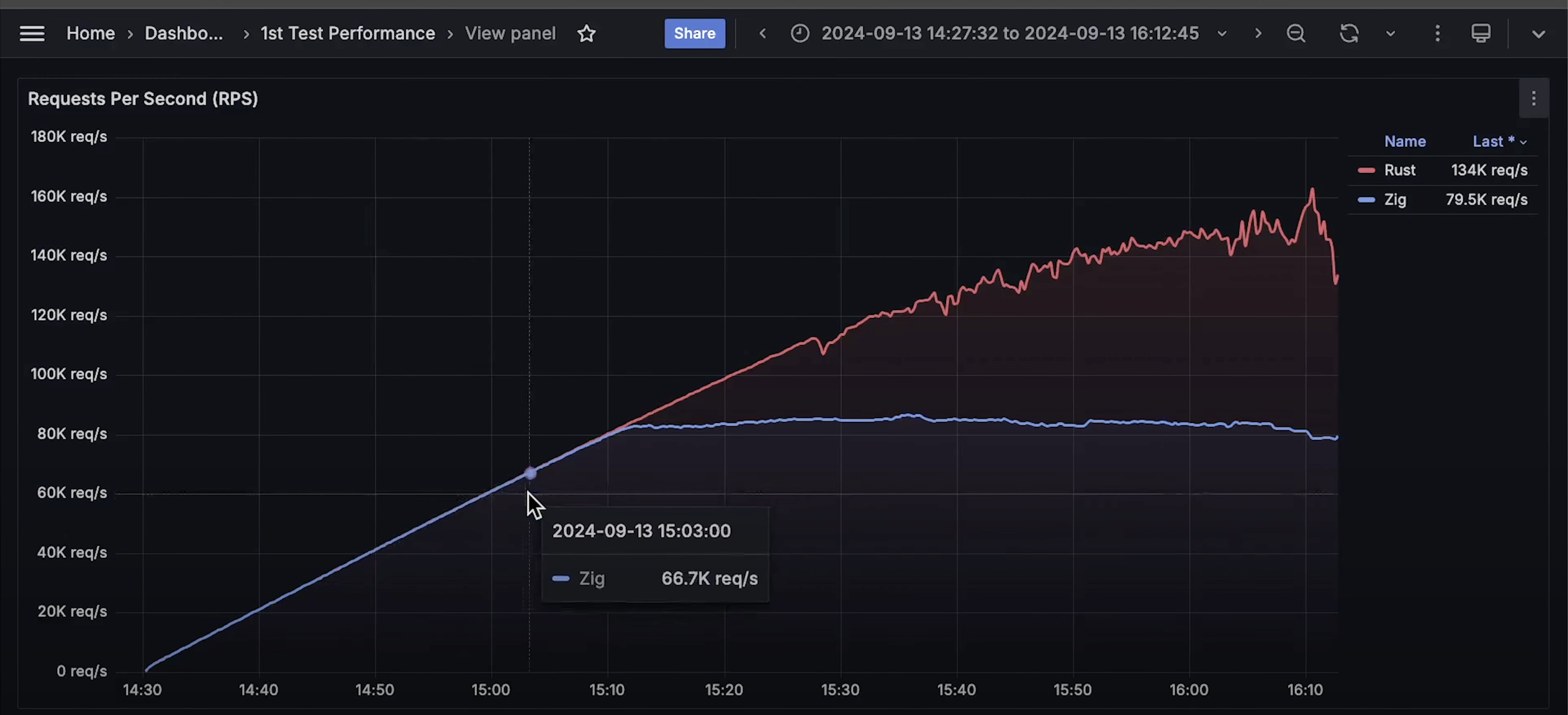The image size is (1568, 715).
Task: Shift time range forward arrow
Action: coord(1258,33)
